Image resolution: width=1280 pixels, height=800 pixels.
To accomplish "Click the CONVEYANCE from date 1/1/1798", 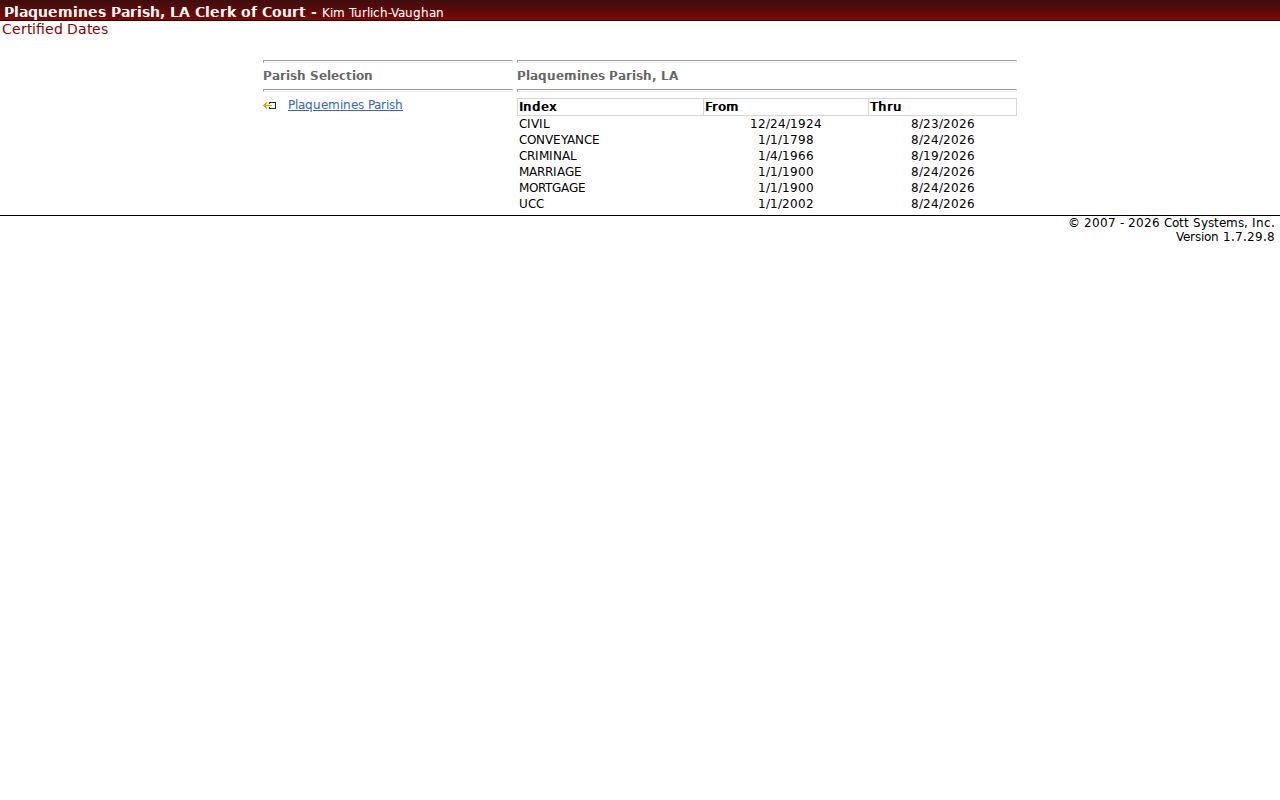I will pos(786,140).
